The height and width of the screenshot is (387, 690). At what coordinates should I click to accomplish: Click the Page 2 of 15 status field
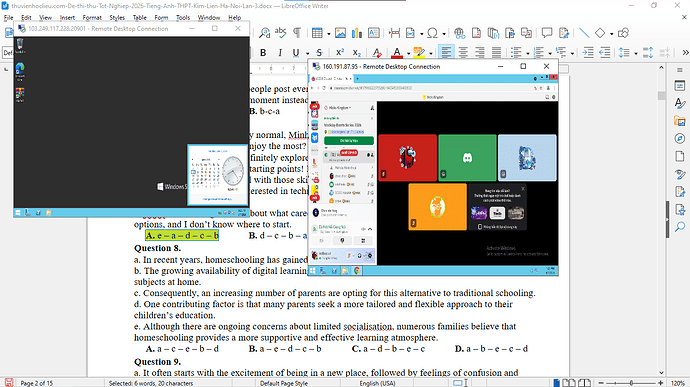click(37, 383)
